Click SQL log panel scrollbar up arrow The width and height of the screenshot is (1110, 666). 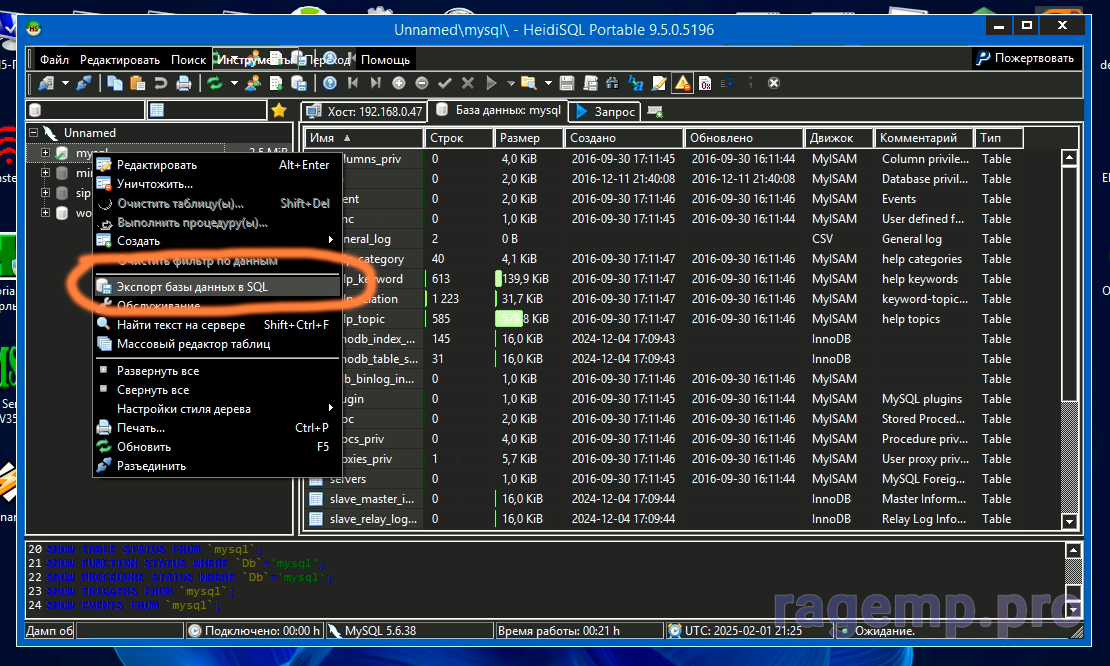(1073, 551)
